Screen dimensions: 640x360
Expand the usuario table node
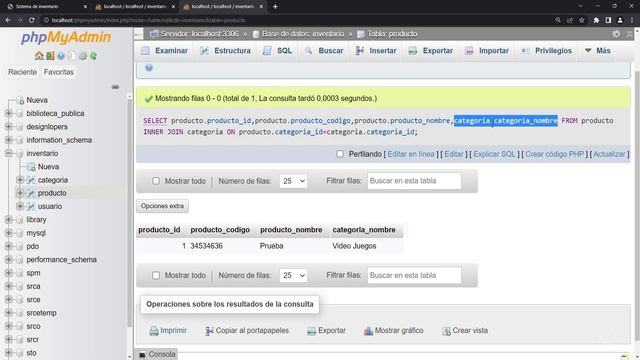click(20, 207)
